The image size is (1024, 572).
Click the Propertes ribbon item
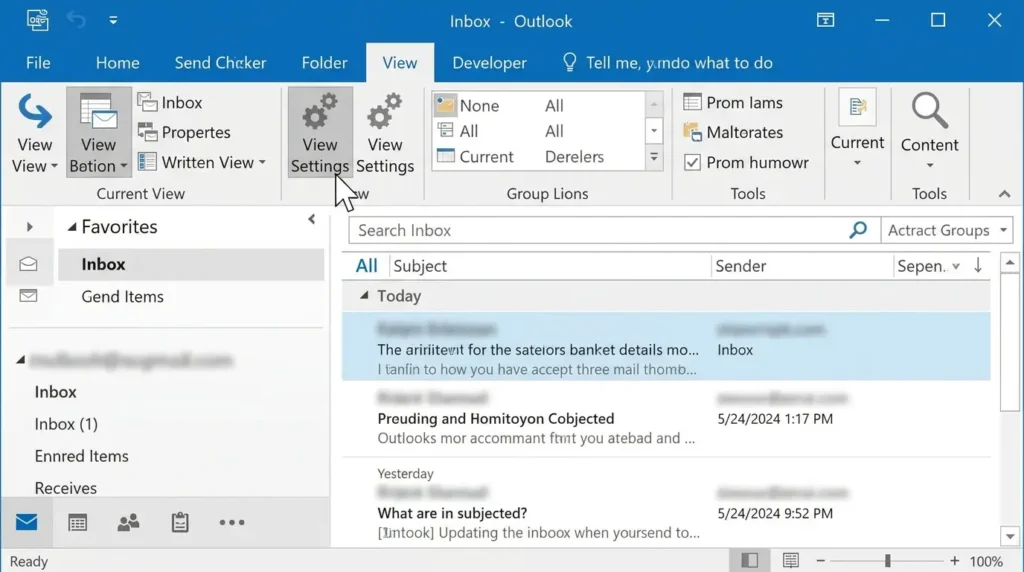click(x=185, y=133)
